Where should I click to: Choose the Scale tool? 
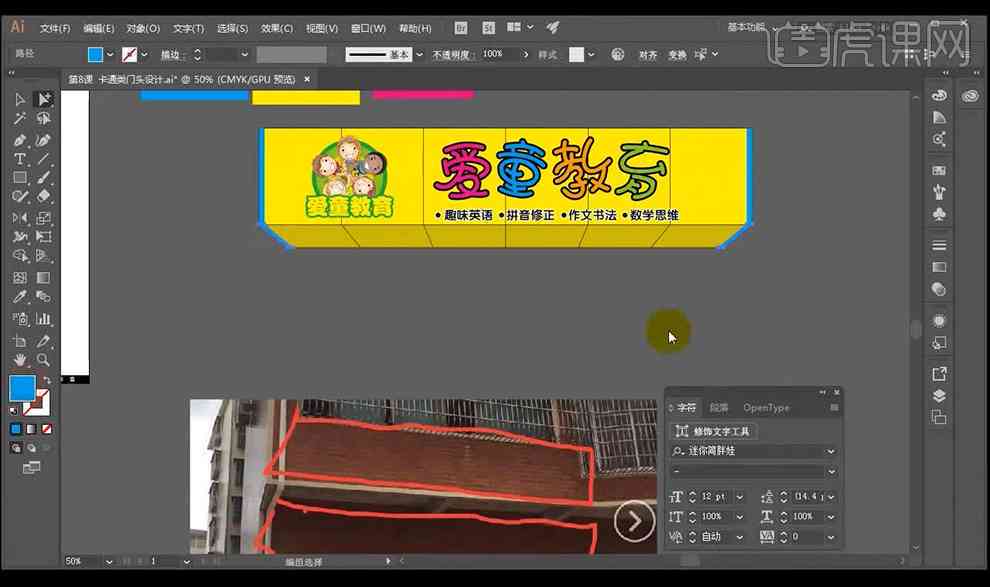point(44,218)
